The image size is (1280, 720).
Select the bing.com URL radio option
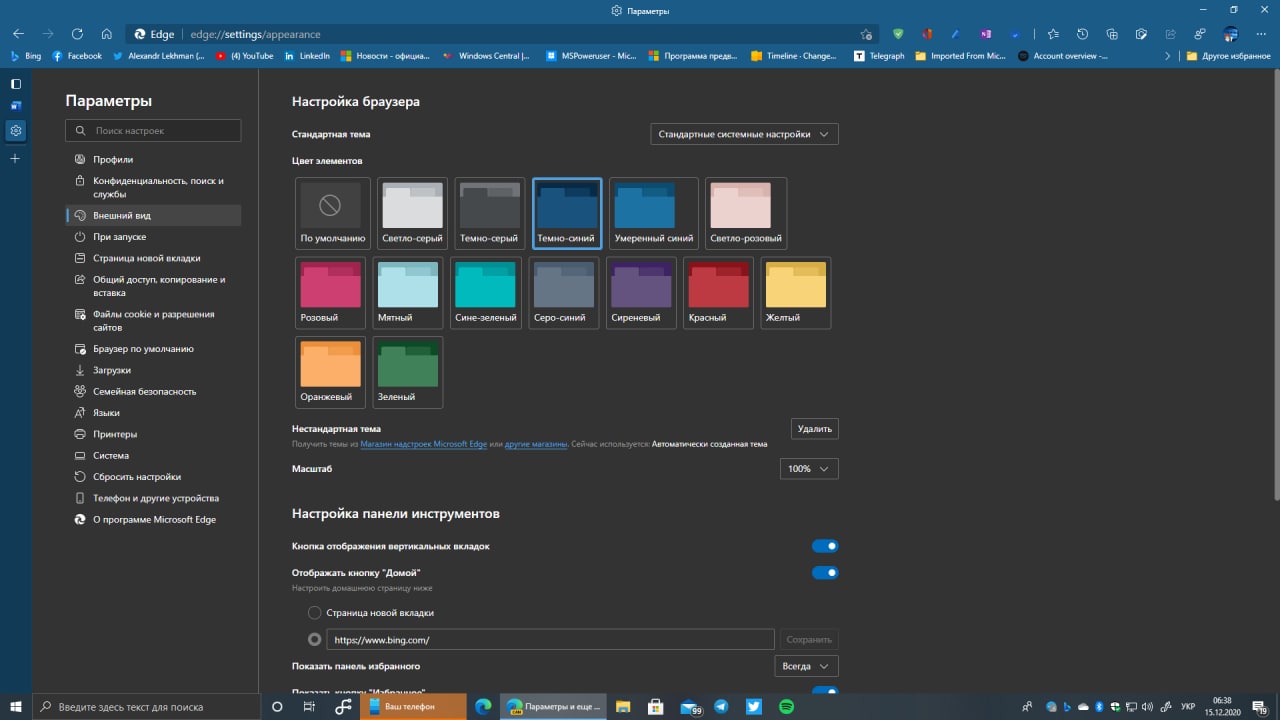coord(315,639)
